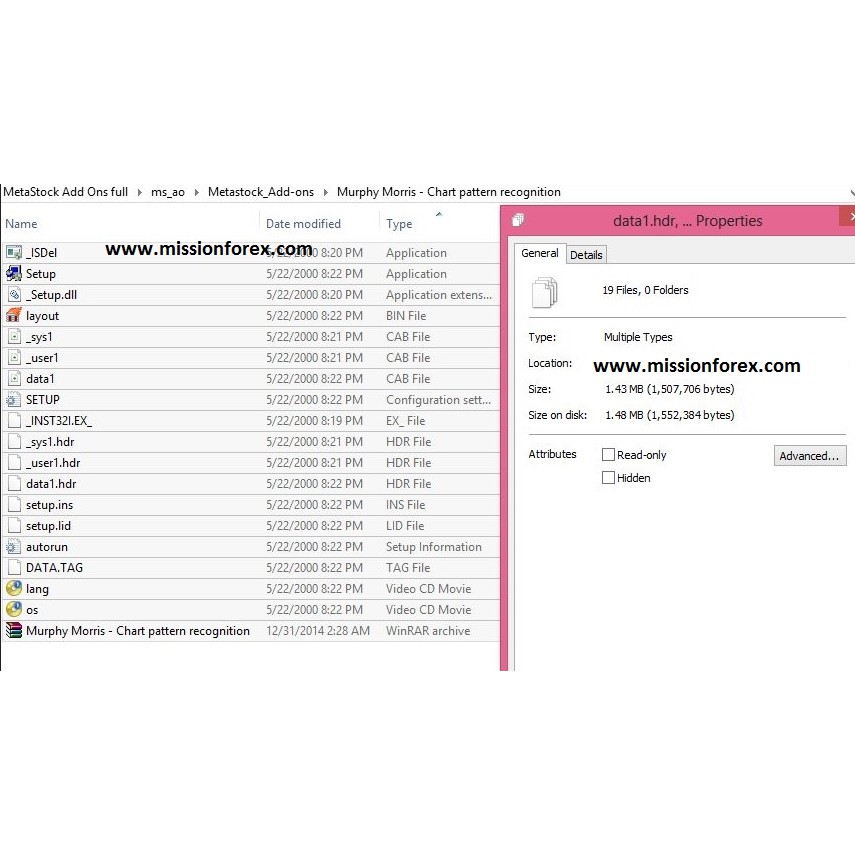The width and height of the screenshot is (855, 855).
Task: Select the layout BIN file icon
Action: (14, 316)
